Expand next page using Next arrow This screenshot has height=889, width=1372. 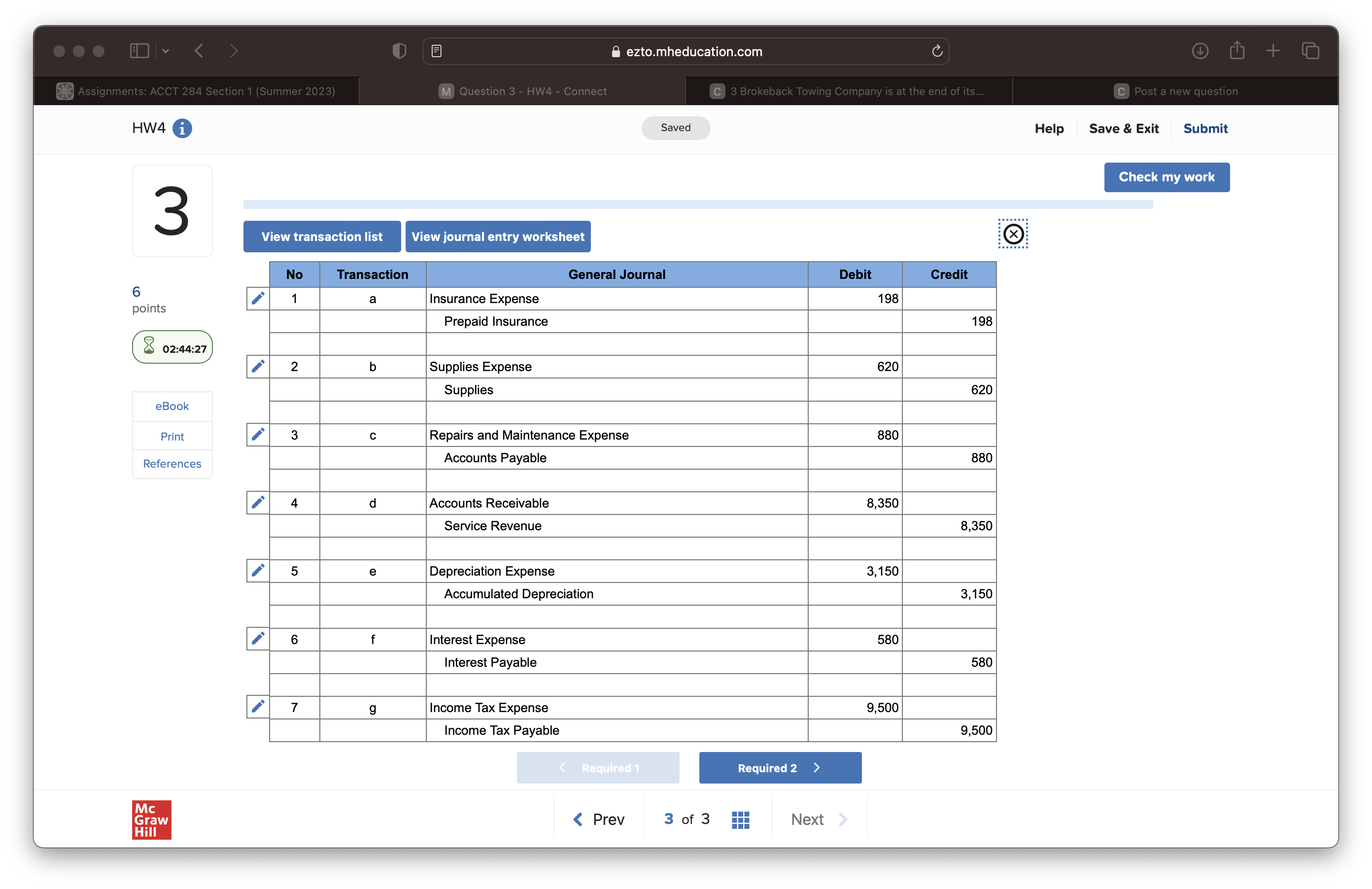(845, 819)
